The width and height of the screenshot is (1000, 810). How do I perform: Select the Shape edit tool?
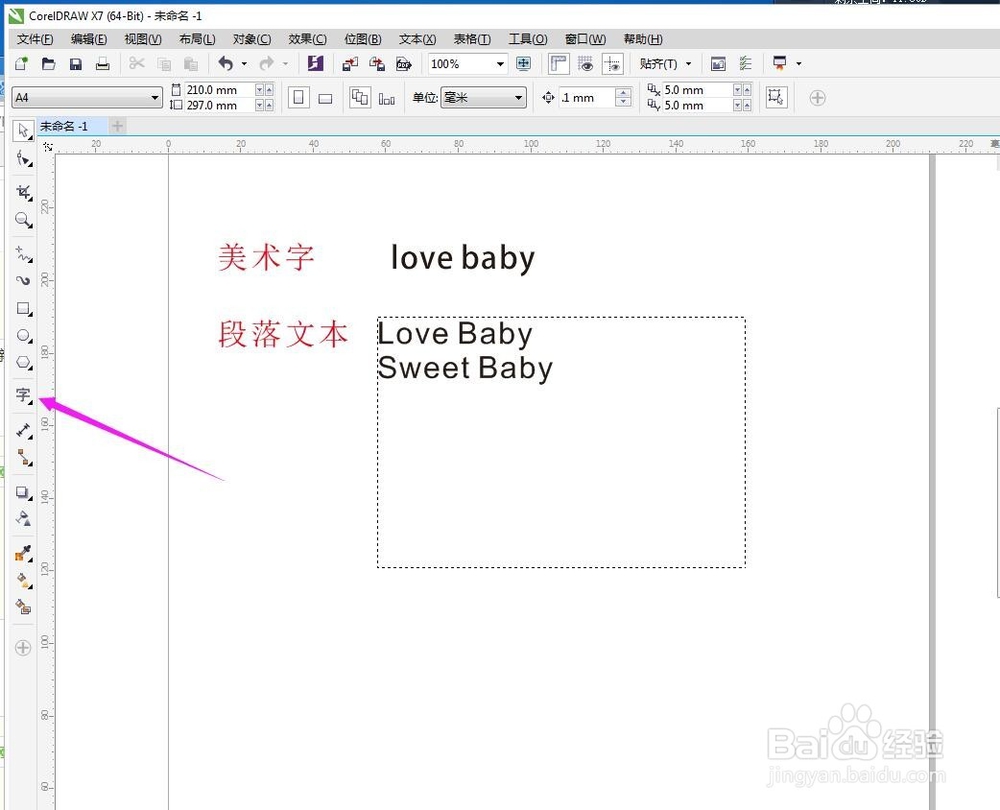pos(24,159)
